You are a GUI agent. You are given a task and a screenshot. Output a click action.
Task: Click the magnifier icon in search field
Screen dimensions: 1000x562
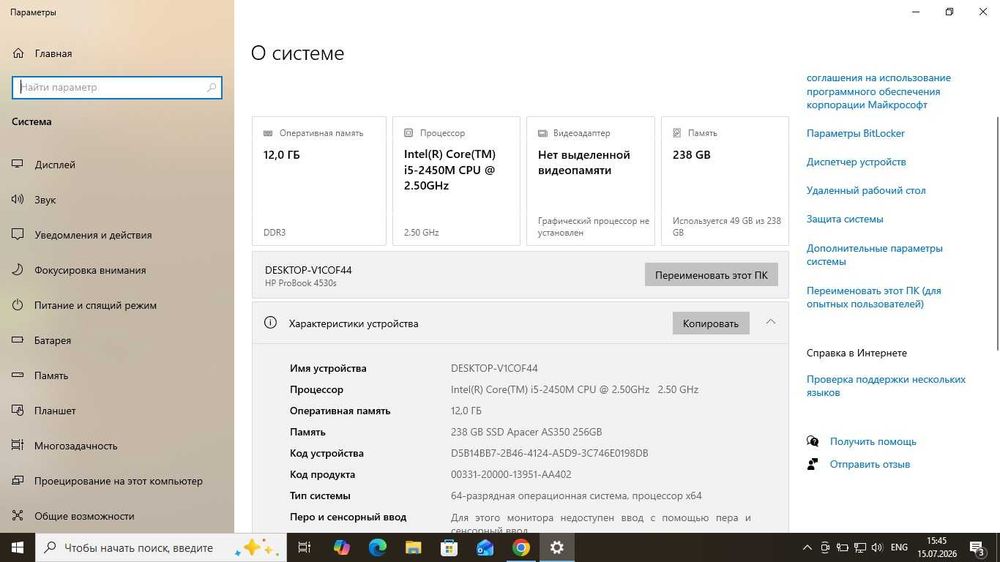click(x=211, y=87)
